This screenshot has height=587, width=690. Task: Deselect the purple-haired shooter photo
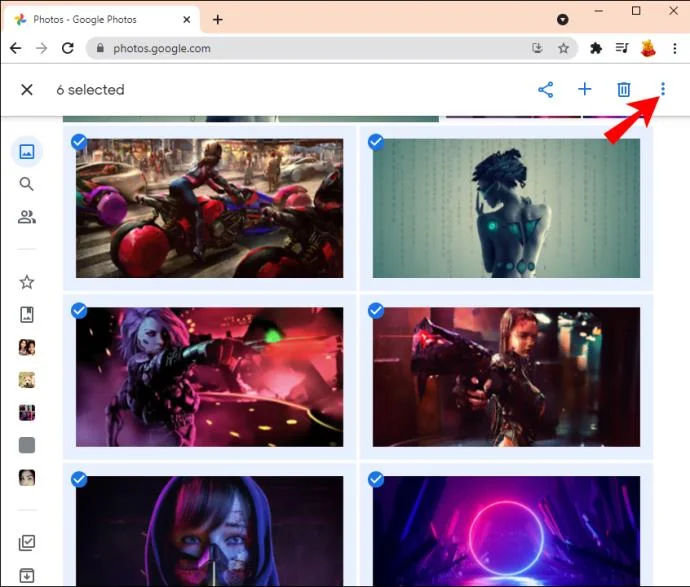(79, 311)
